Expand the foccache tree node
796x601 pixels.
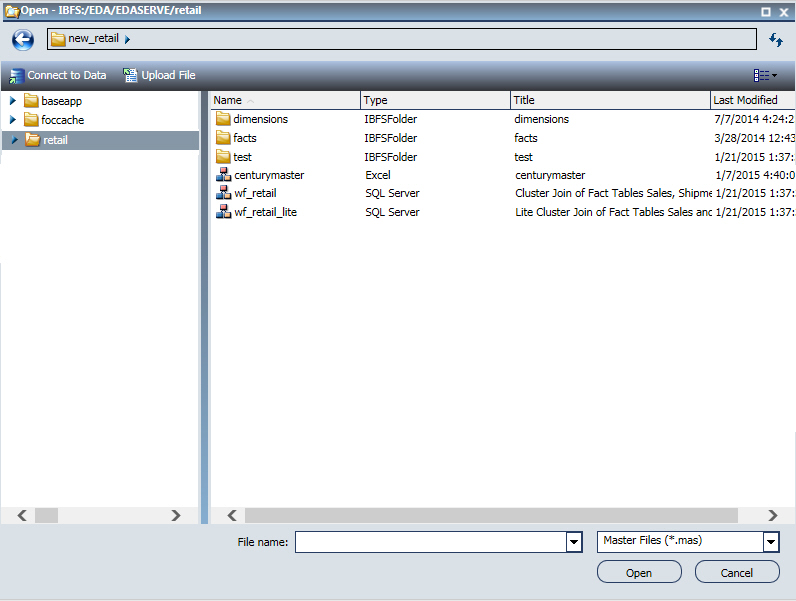tap(13, 120)
